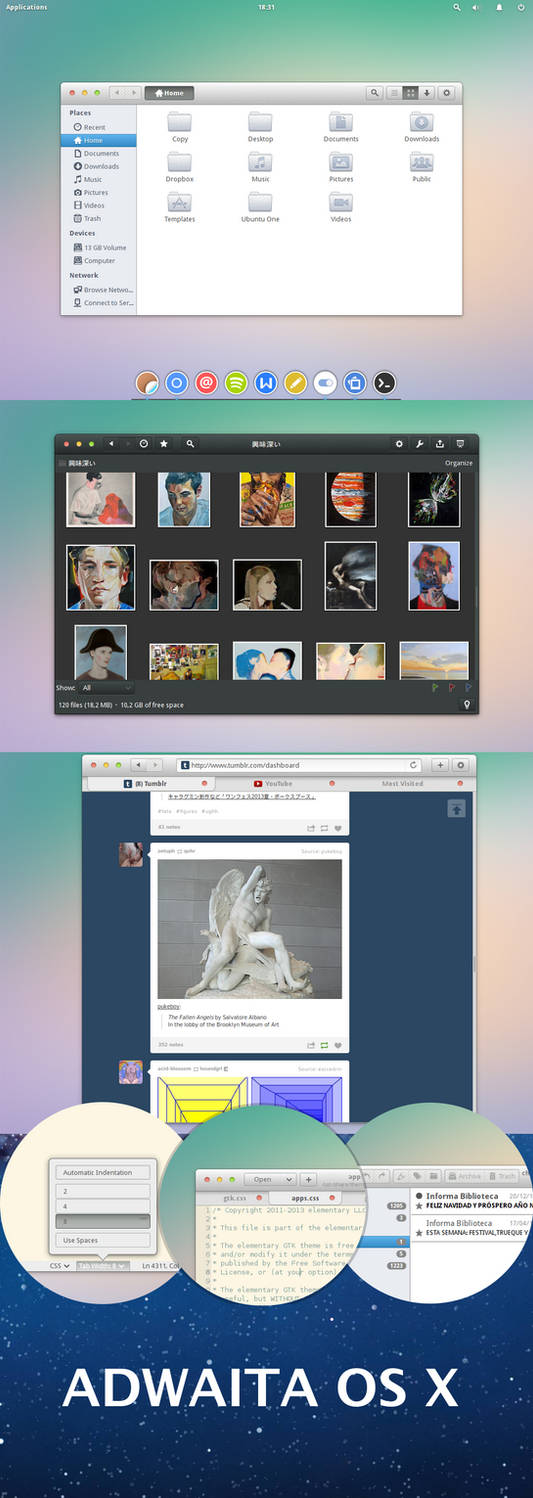
Task: Open the yellow pencil app in dock
Action: pos(295,382)
